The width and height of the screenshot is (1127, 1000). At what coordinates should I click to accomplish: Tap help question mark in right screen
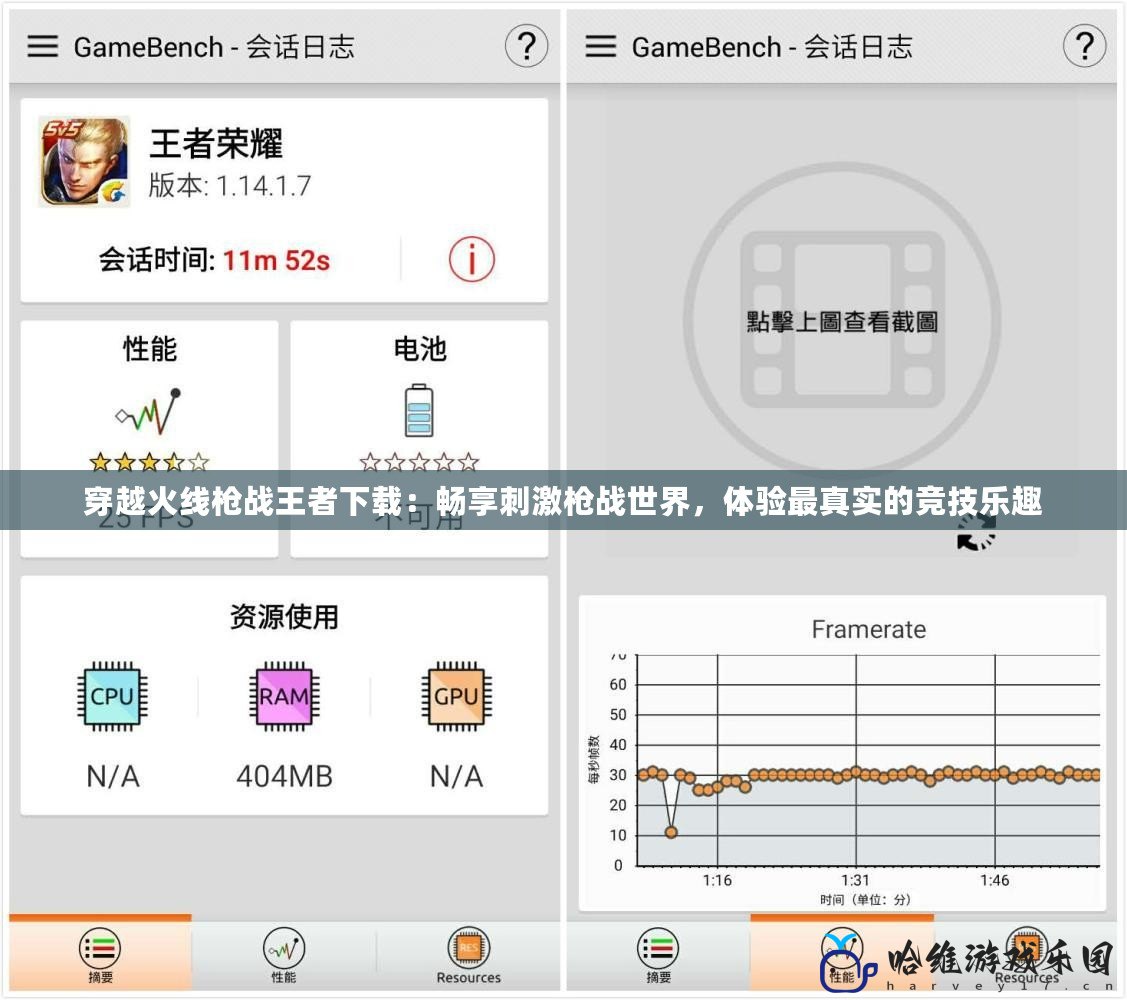1084,46
